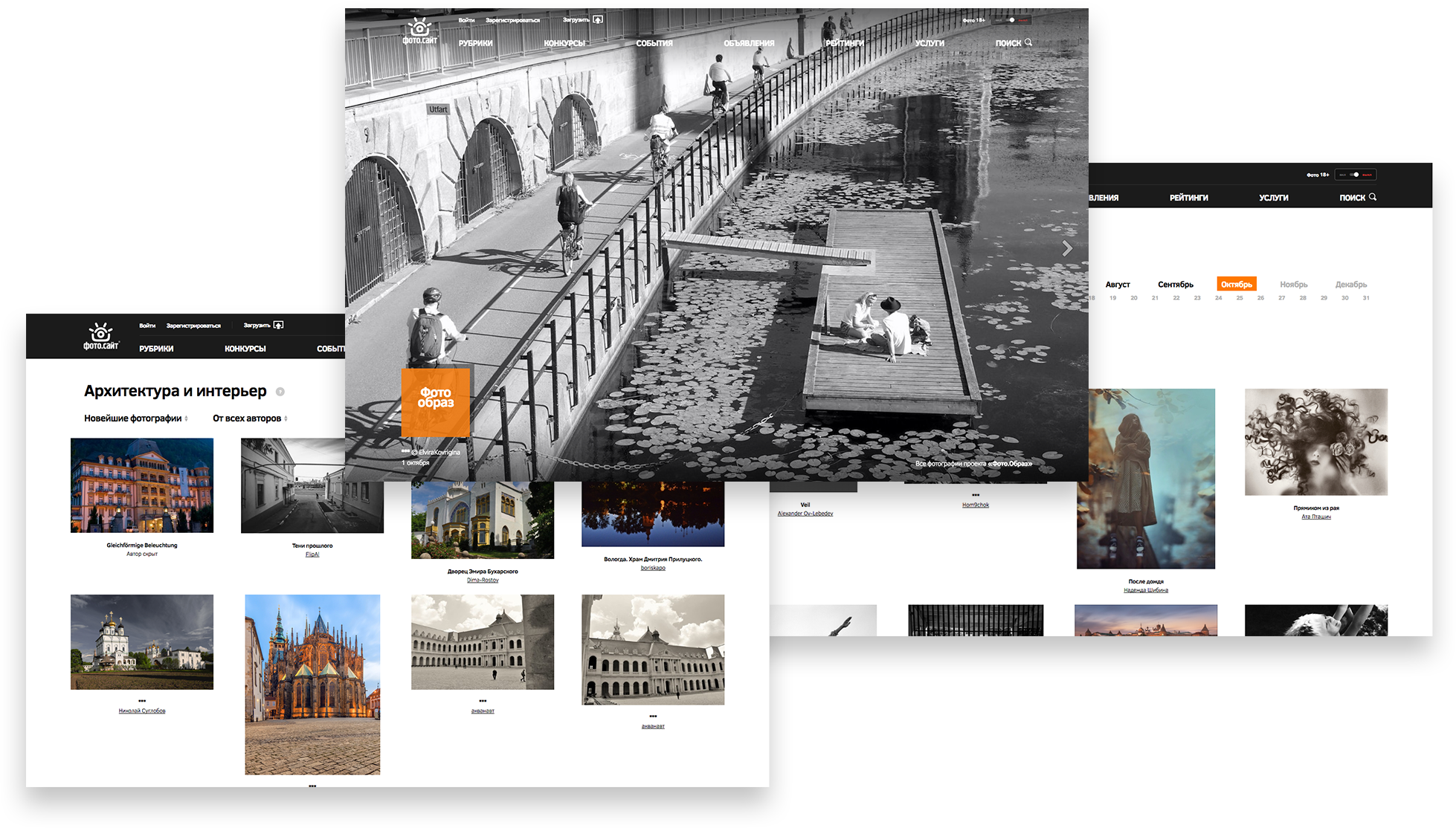The height and width of the screenshot is (828, 1456).
Task: Open author link FlipAl
Action: (312, 554)
